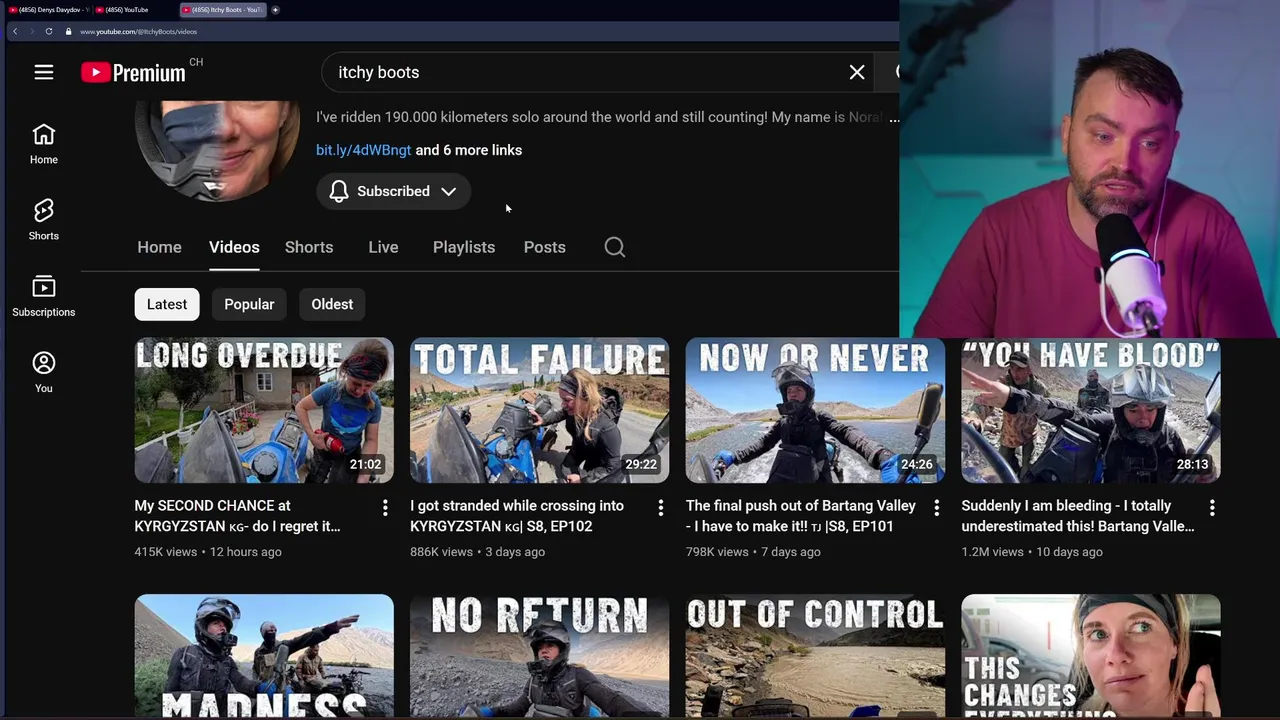This screenshot has height=720, width=1280.
Task: Click the 28:13 duration badge
Action: [1193, 464]
